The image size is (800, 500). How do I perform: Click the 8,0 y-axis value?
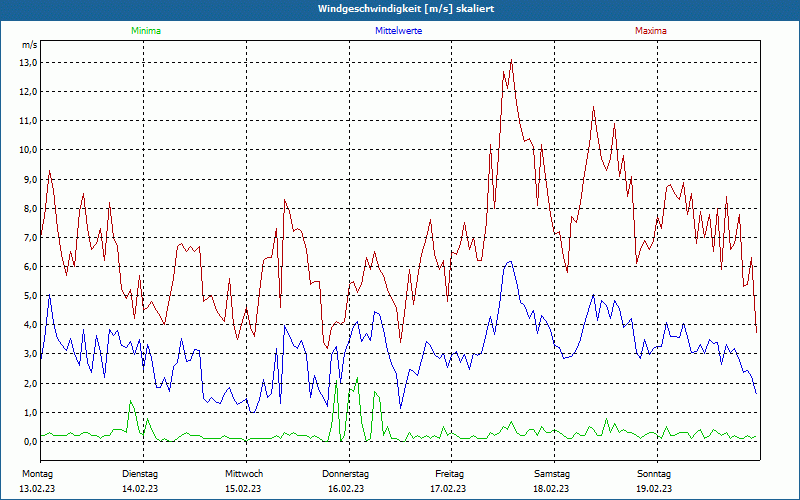pyautogui.click(x=30, y=209)
